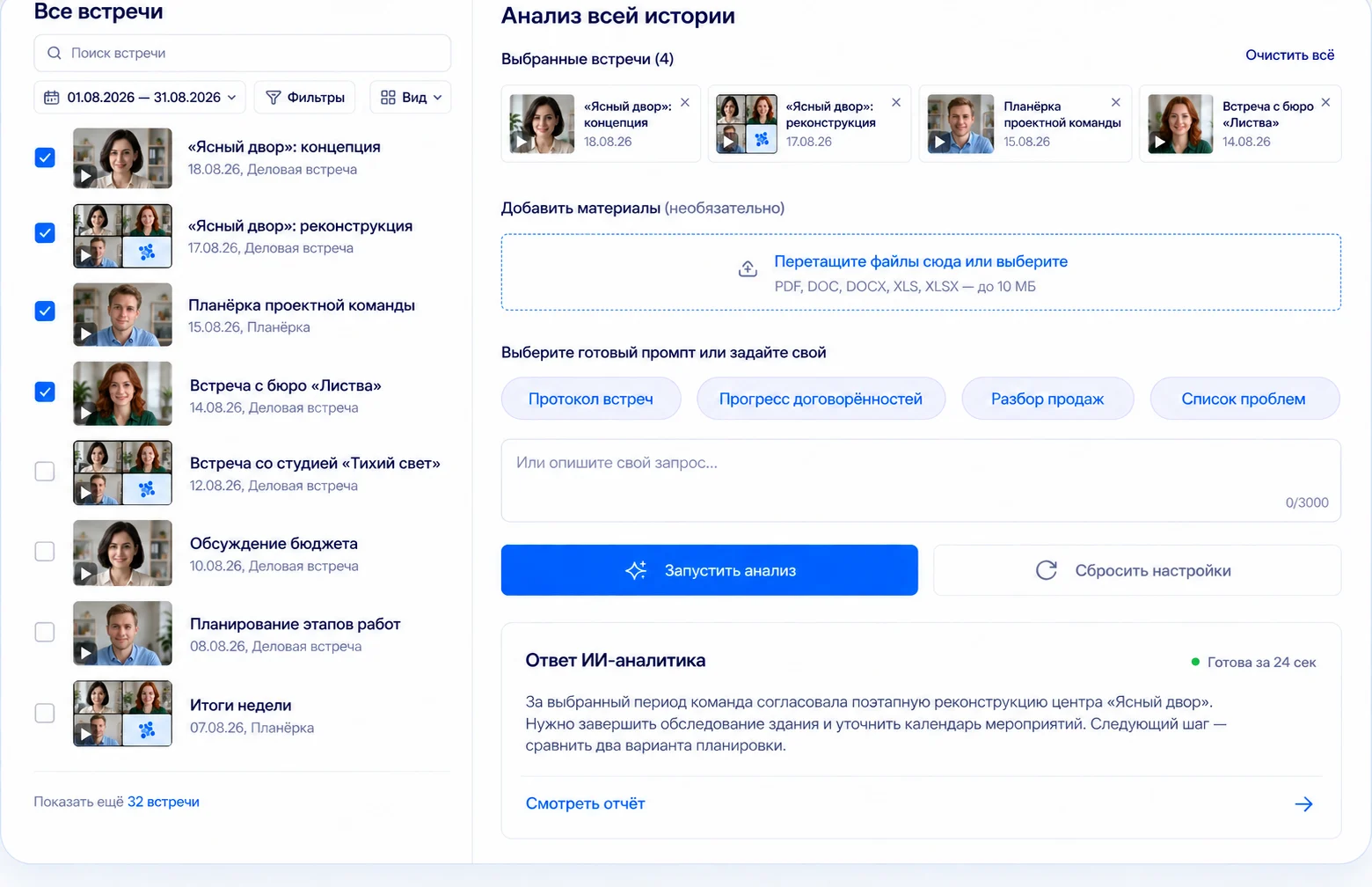Clear all selected meetings via Очистить всё

1290,55
